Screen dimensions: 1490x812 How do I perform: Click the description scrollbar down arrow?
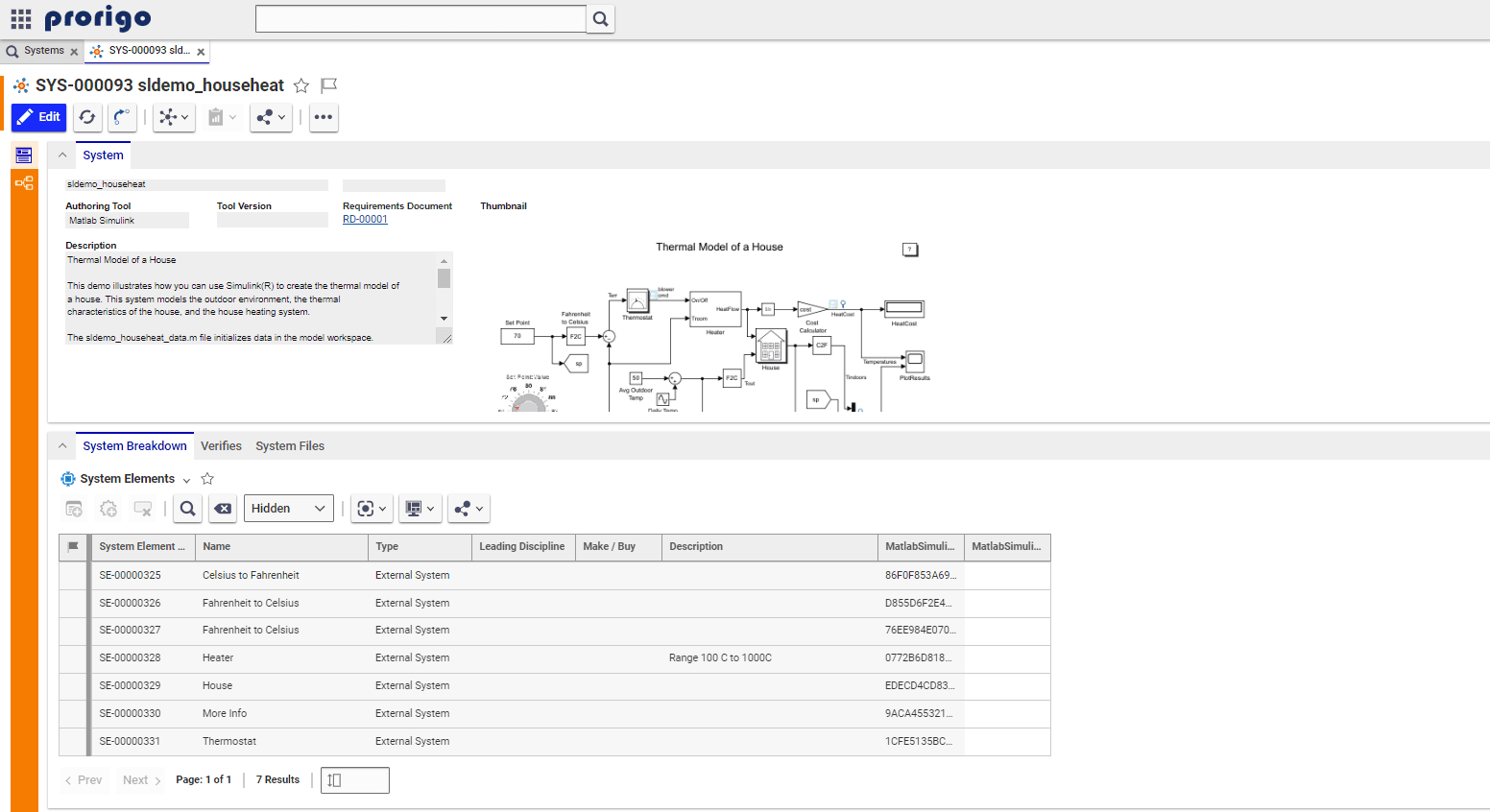point(444,318)
